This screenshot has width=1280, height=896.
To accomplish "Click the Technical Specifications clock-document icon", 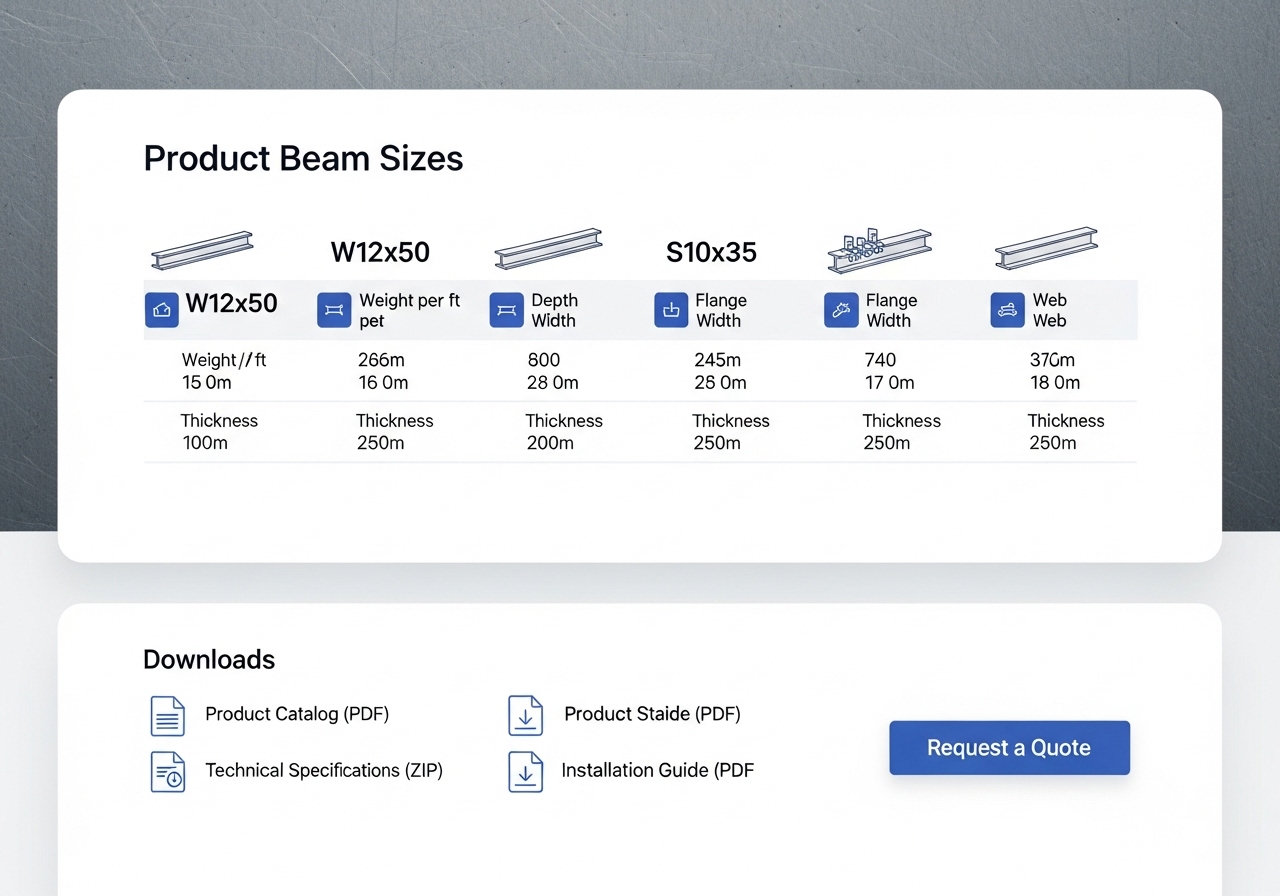I will tap(167, 771).
